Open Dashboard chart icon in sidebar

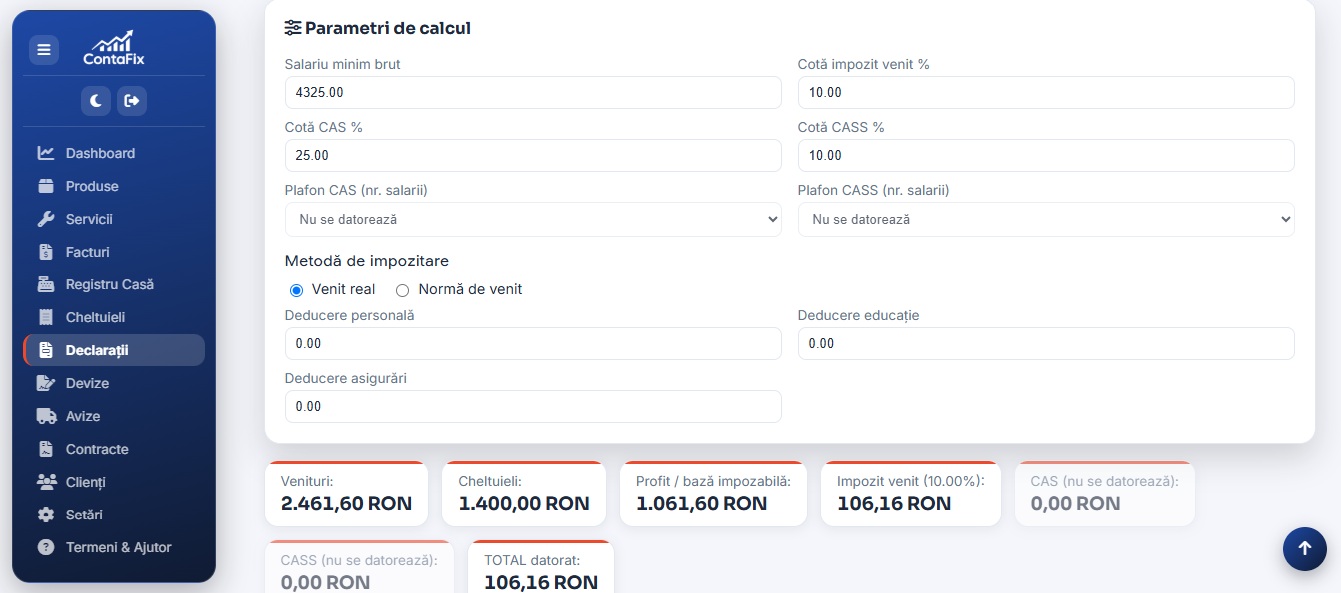pos(46,153)
